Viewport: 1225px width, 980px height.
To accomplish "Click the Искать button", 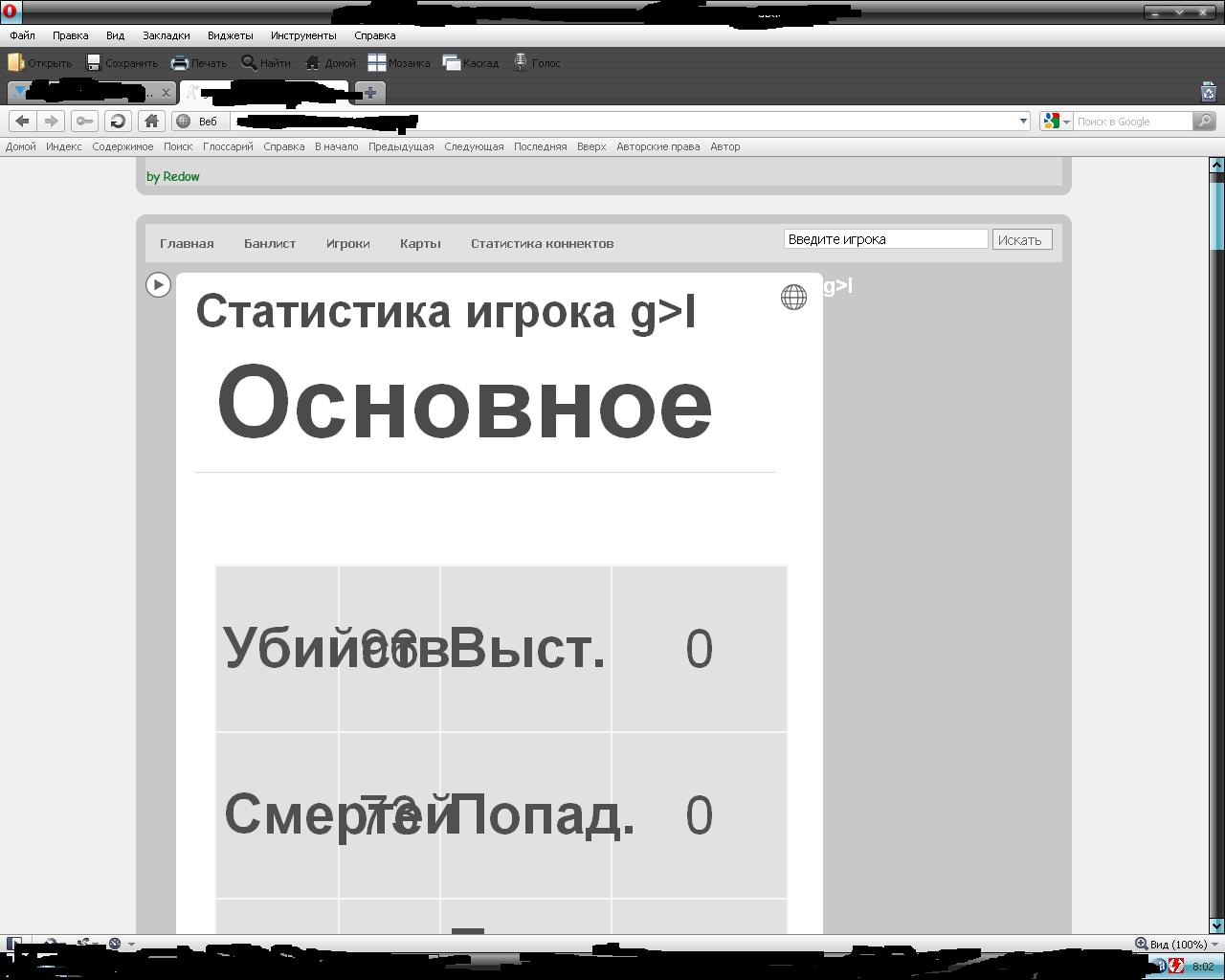I will click(1021, 239).
